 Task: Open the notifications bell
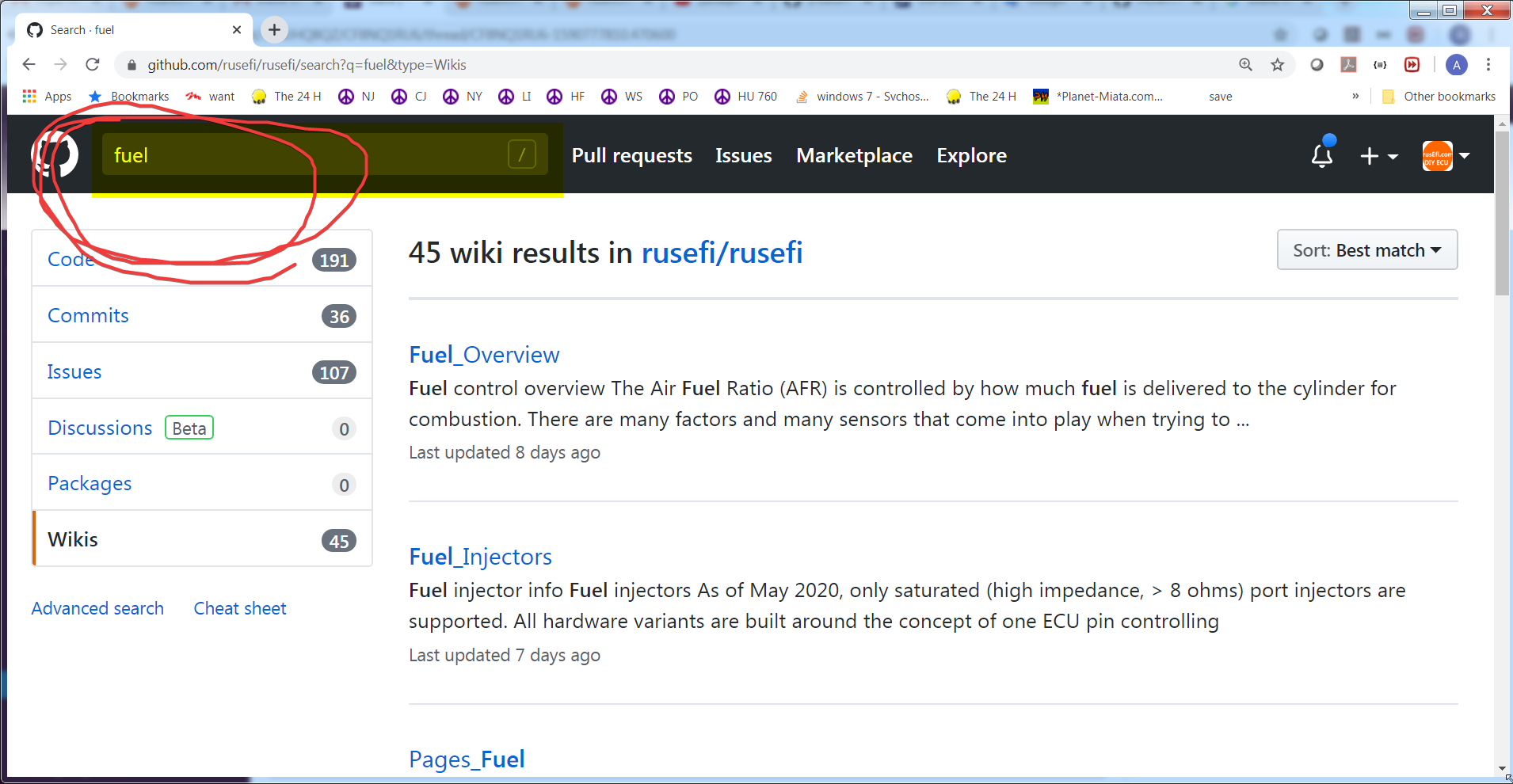pyautogui.click(x=1321, y=156)
